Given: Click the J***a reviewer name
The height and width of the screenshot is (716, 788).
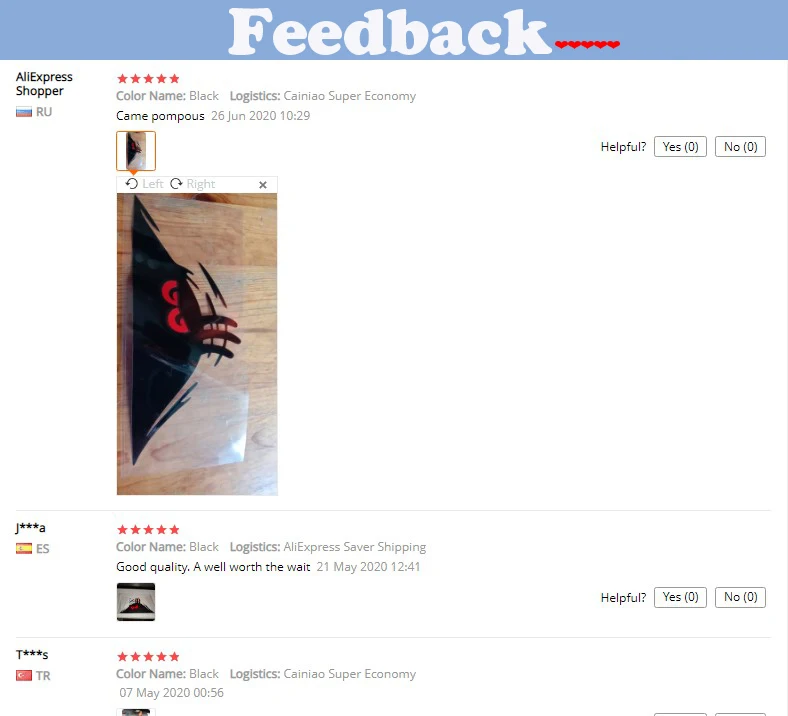Looking at the screenshot, I should [30, 528].
